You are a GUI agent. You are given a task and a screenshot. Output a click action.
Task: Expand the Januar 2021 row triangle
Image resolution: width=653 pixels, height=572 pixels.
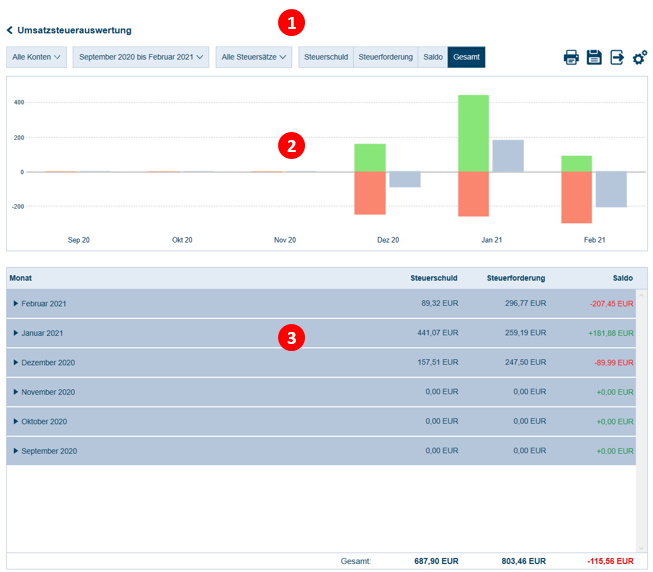(16, 333)
